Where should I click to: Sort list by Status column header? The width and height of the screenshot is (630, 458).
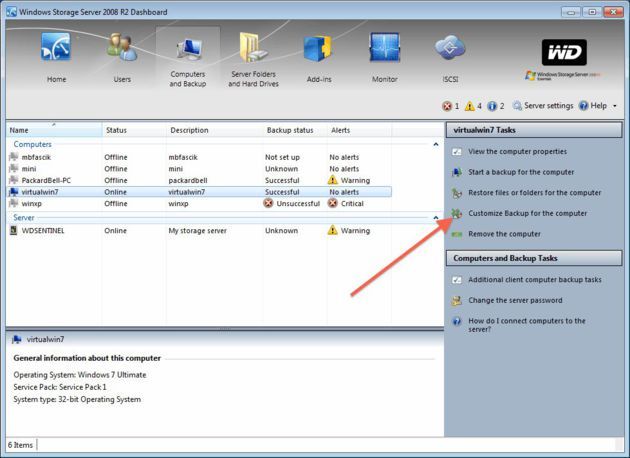click(x=134, y=130)
